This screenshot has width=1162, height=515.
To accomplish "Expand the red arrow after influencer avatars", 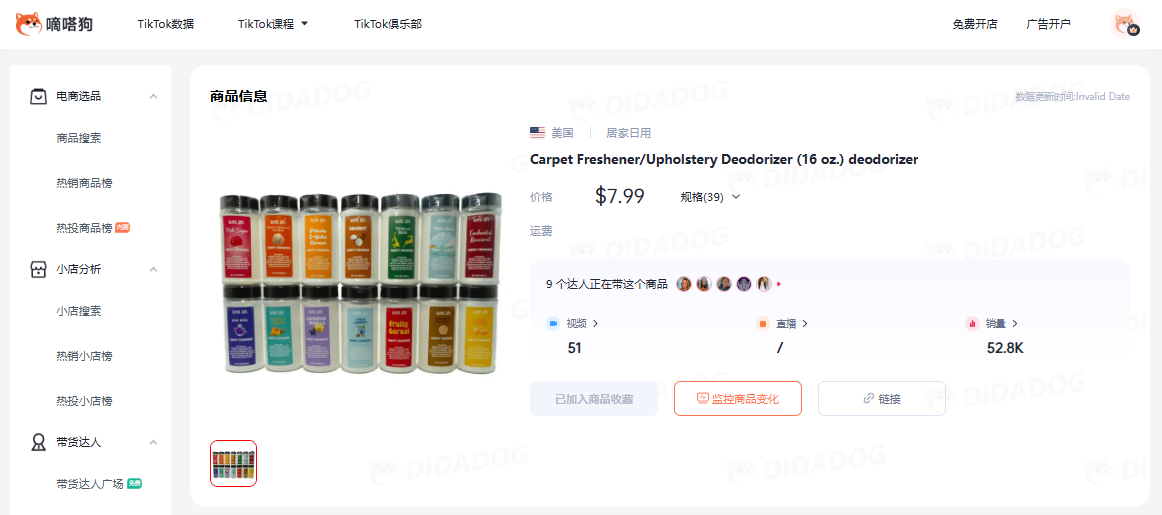I will [x=779, y=284].
